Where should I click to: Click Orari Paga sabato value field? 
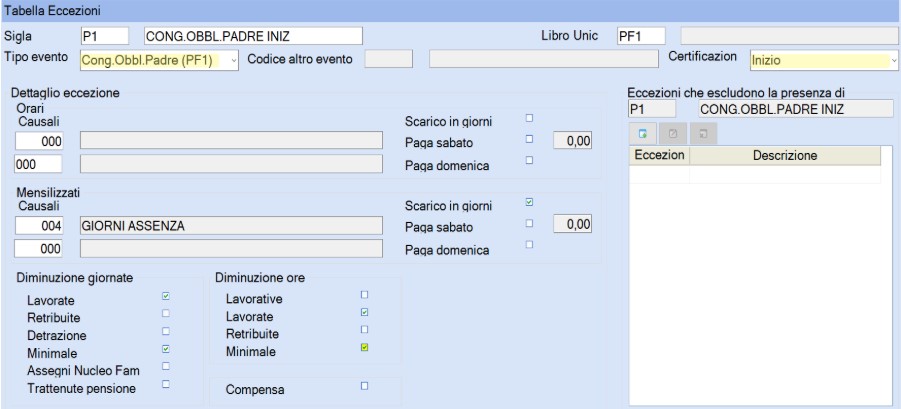(x=572, y=141)
